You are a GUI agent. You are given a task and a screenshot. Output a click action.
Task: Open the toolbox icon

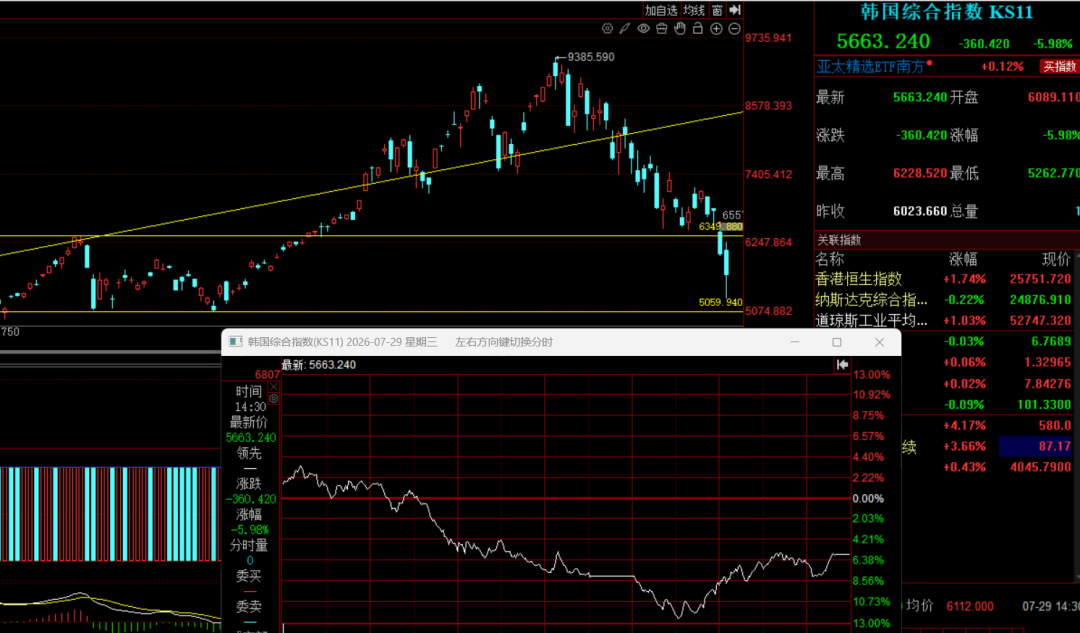(661, 28)
